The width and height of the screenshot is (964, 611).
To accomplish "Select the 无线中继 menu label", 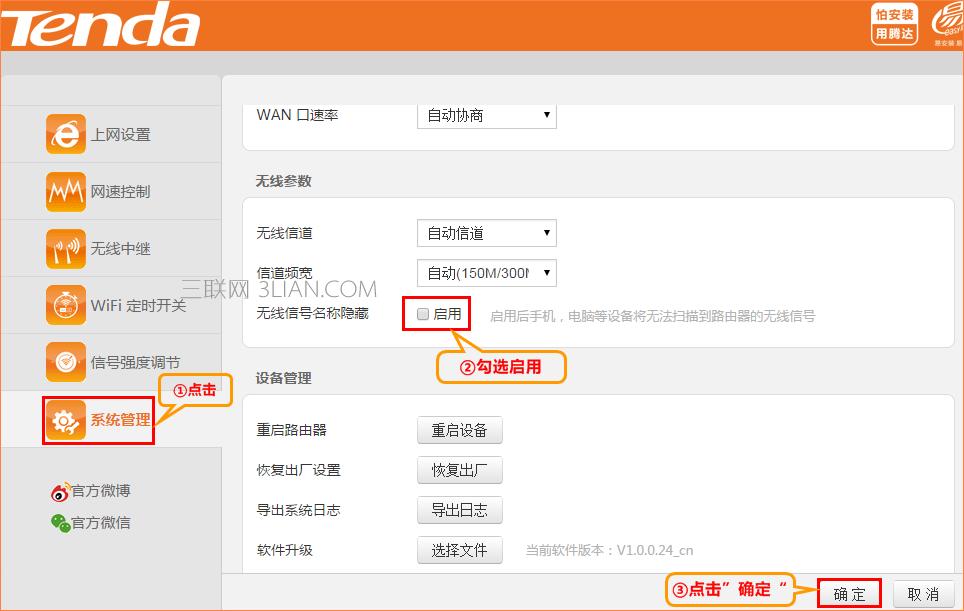I will pyautogui.click(x=120, y=249).
